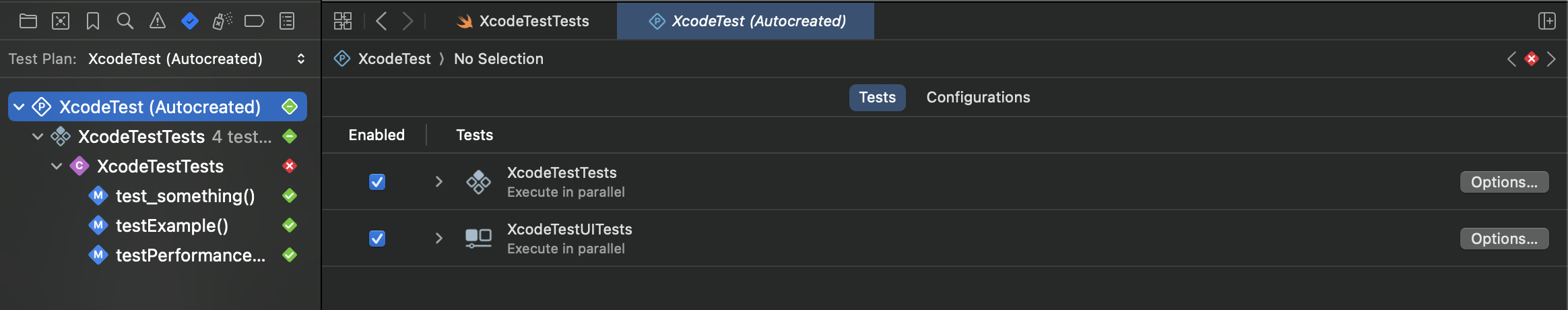Image resolution: width=1568 pixels, height=310 pixels.
Task: Show the Bookmark navigator
Action: [93, 21]
